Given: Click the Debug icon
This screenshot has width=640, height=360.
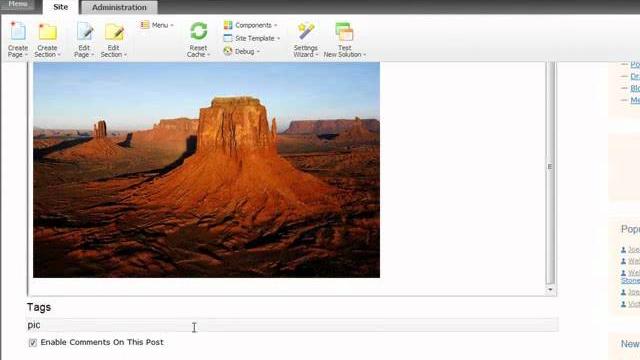Looking at the screenshot, I should 228,51.
